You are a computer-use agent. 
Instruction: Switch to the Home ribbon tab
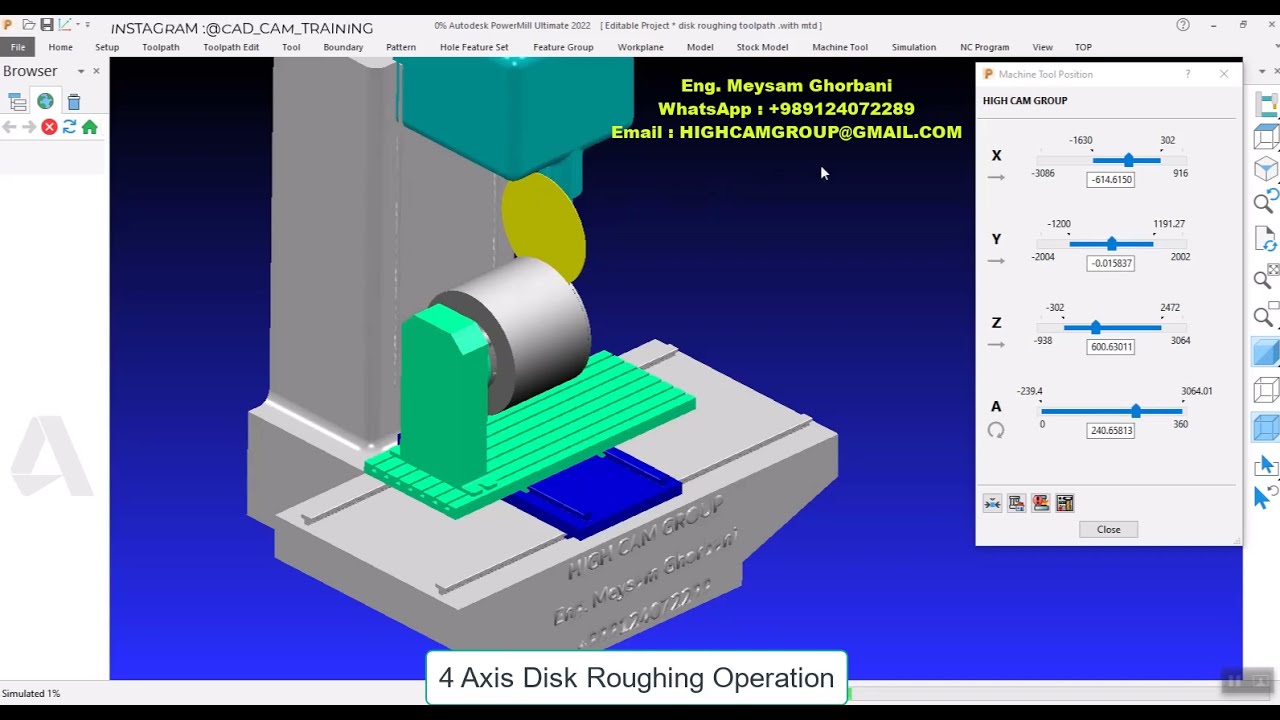pyautogui.click(x=60, y=47)
